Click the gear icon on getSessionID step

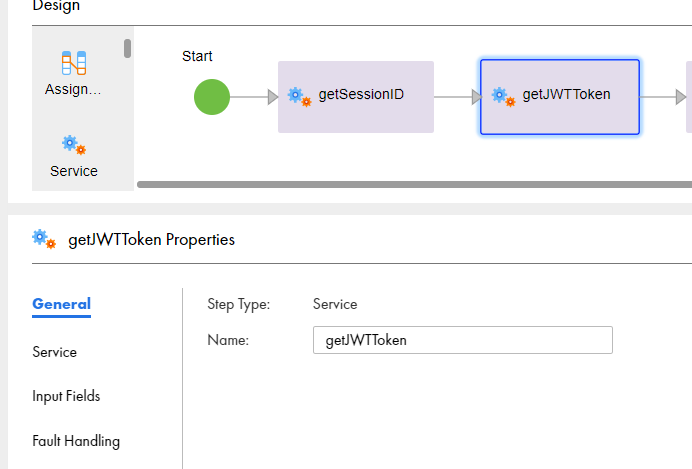299,97
